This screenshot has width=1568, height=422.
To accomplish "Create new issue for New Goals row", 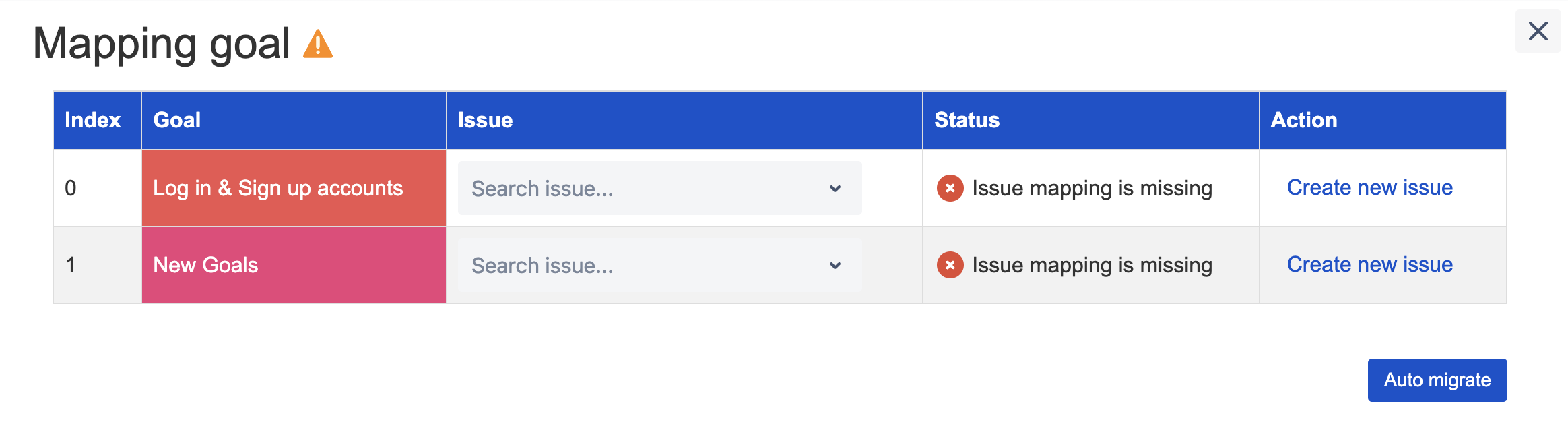I will (x=1369, y=264).
